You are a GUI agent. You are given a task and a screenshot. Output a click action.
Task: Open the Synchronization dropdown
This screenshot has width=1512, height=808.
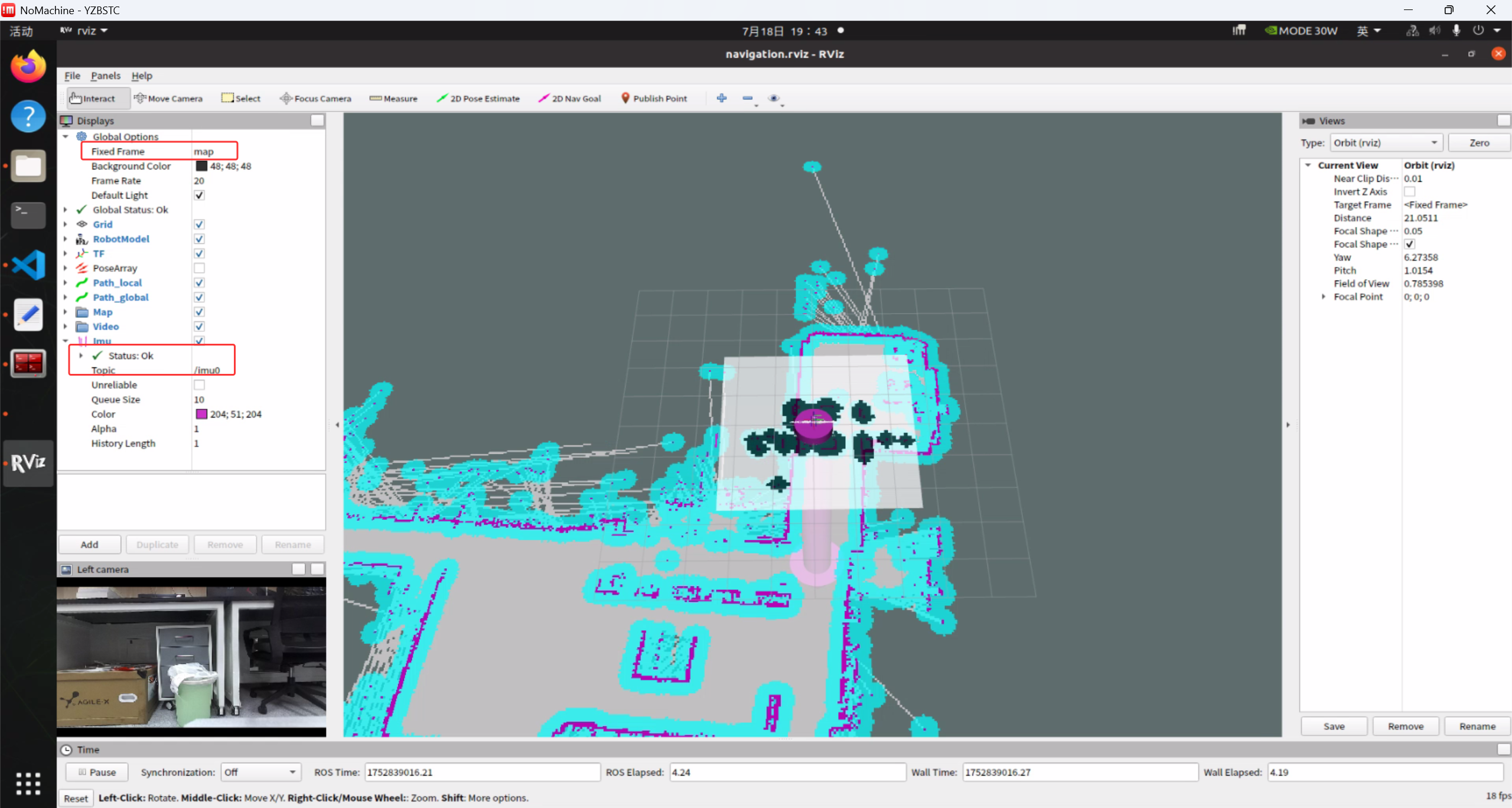pos(260,772)
